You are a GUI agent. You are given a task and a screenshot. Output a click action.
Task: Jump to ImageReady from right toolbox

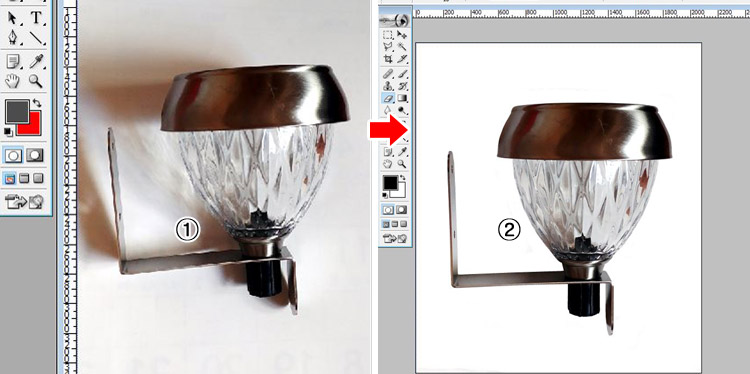[395, 238]
